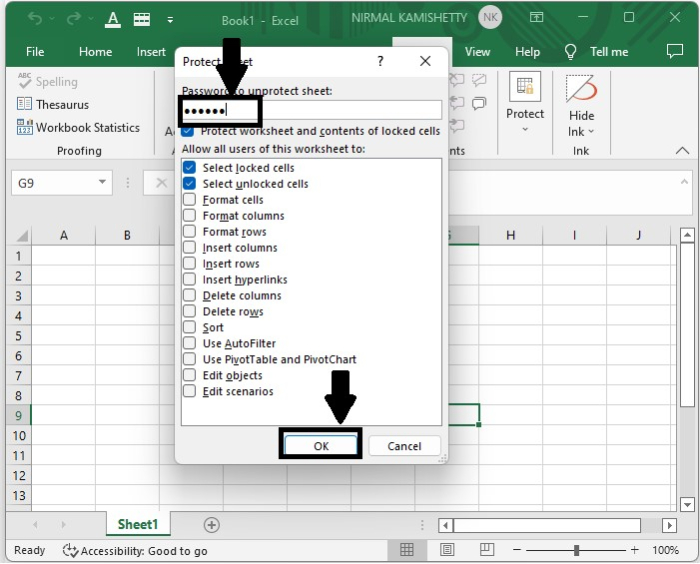Click horizontal scrollbar right arrow

(x=669, y=525)
